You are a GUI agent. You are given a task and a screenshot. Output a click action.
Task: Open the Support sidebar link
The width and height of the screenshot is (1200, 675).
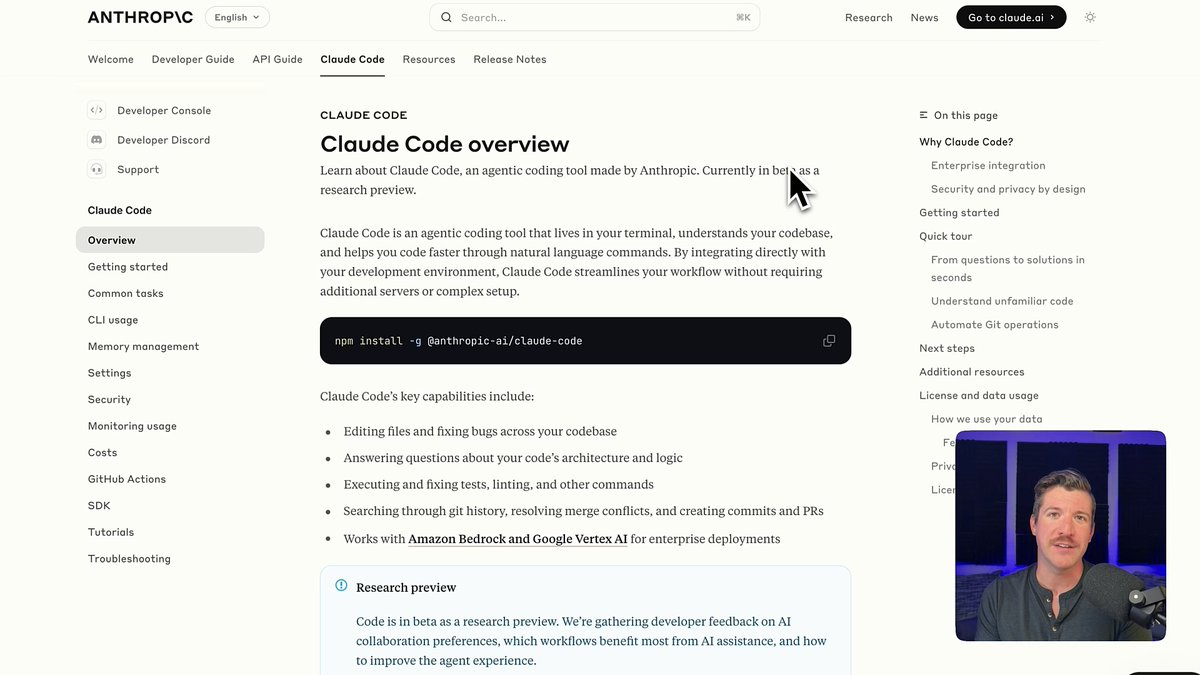click(x=138, y=169)
